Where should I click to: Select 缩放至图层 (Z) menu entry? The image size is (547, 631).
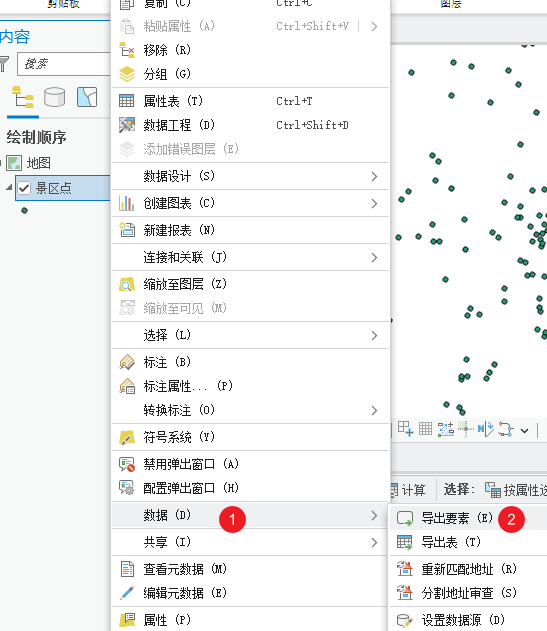click(x=250, y=285)
